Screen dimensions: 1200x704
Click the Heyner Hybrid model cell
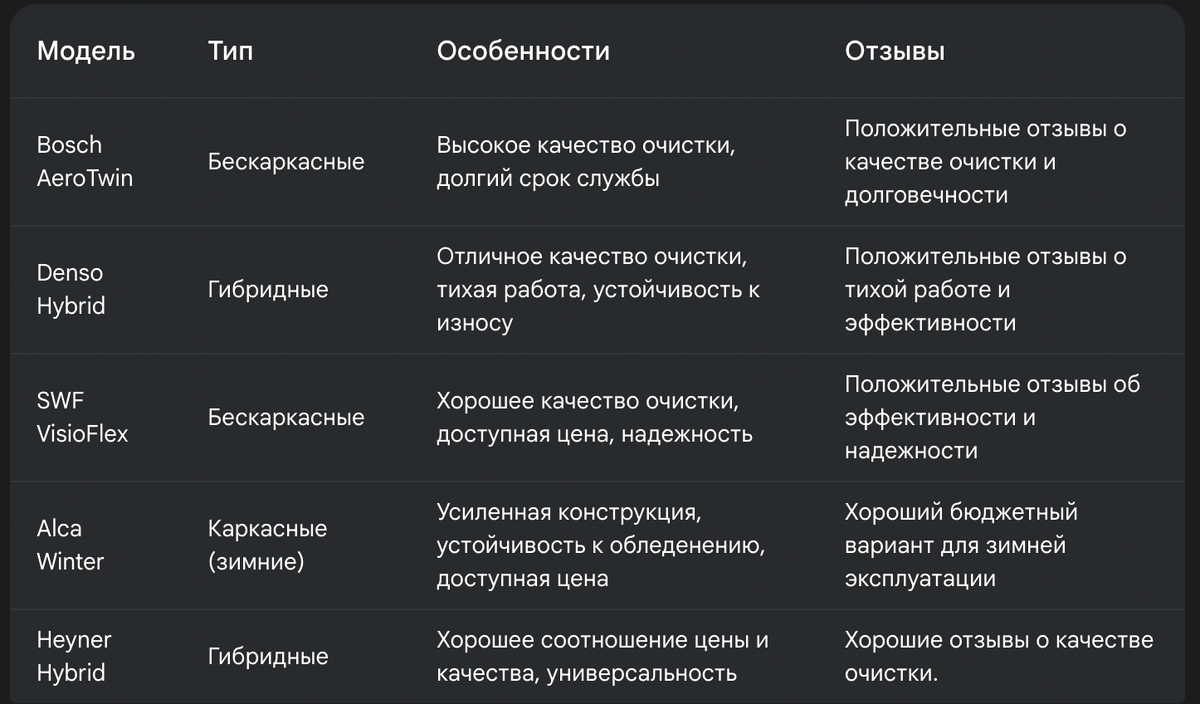pos(74,657)
